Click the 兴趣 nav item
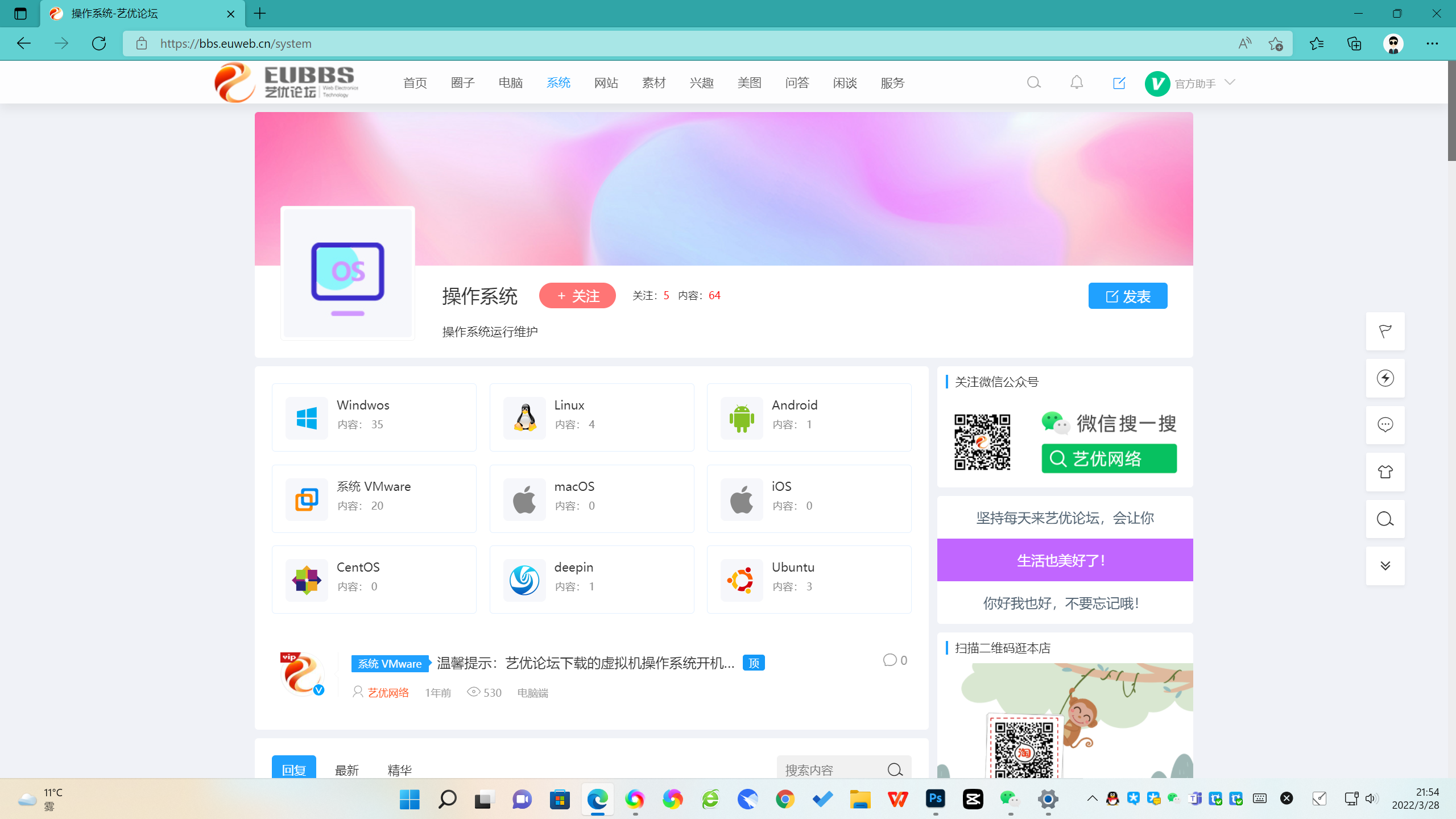Viewport: 1456px width, 819px height. click(702, 83)
